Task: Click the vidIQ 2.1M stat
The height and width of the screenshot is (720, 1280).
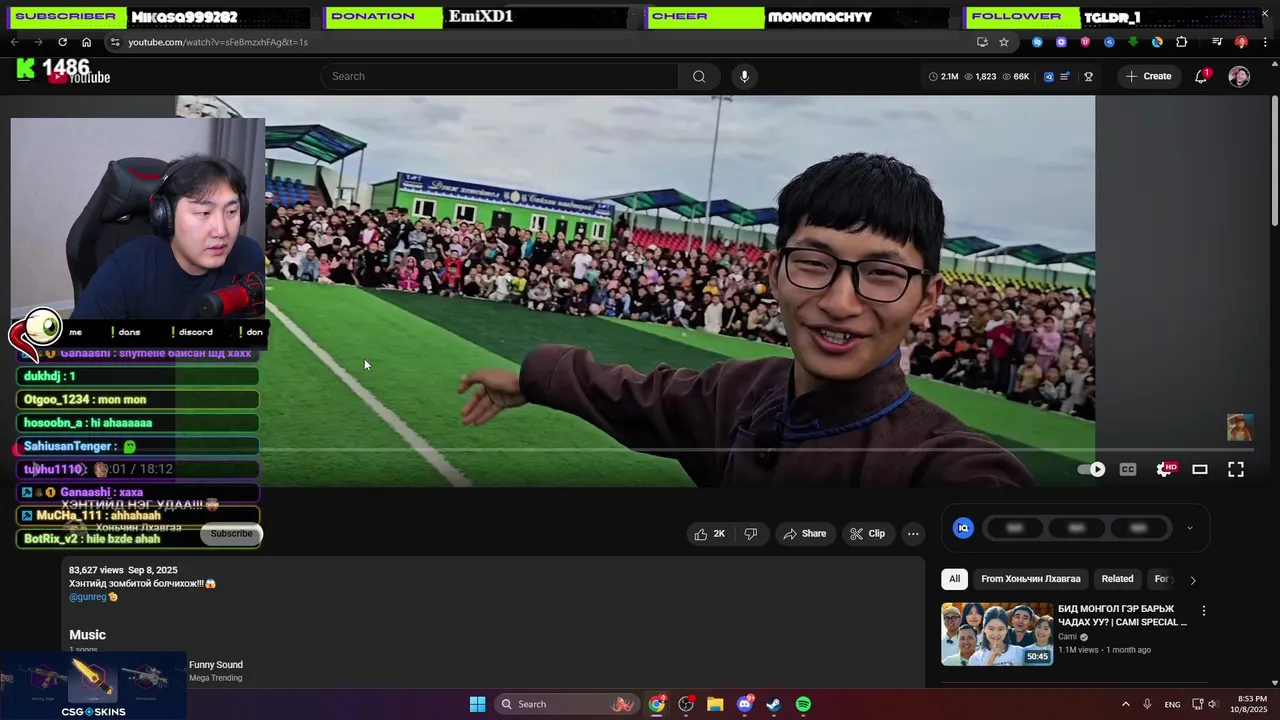Action: click(x=943, y=76)
